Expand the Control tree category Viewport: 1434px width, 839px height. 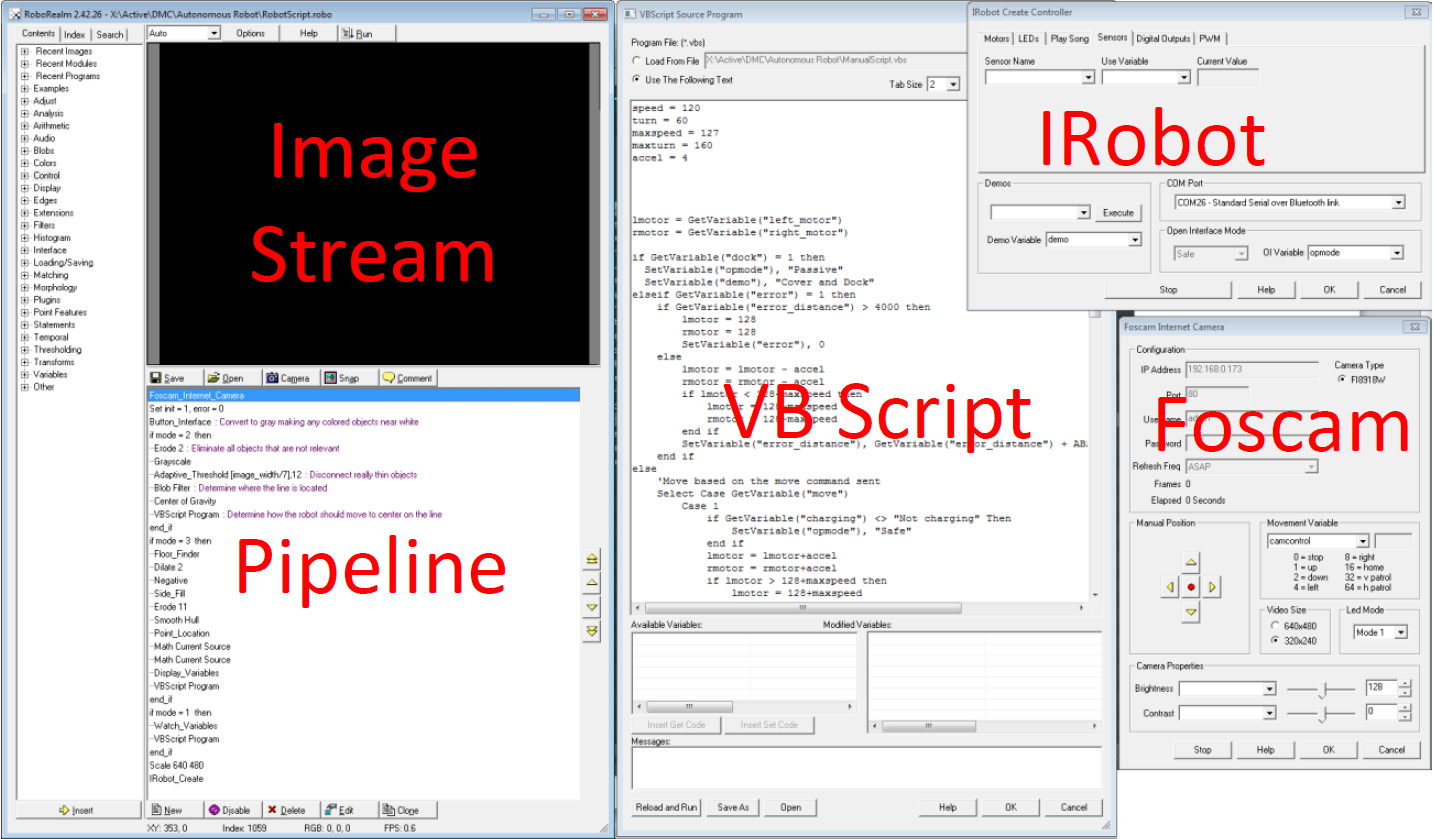click(x=24, y=176)
